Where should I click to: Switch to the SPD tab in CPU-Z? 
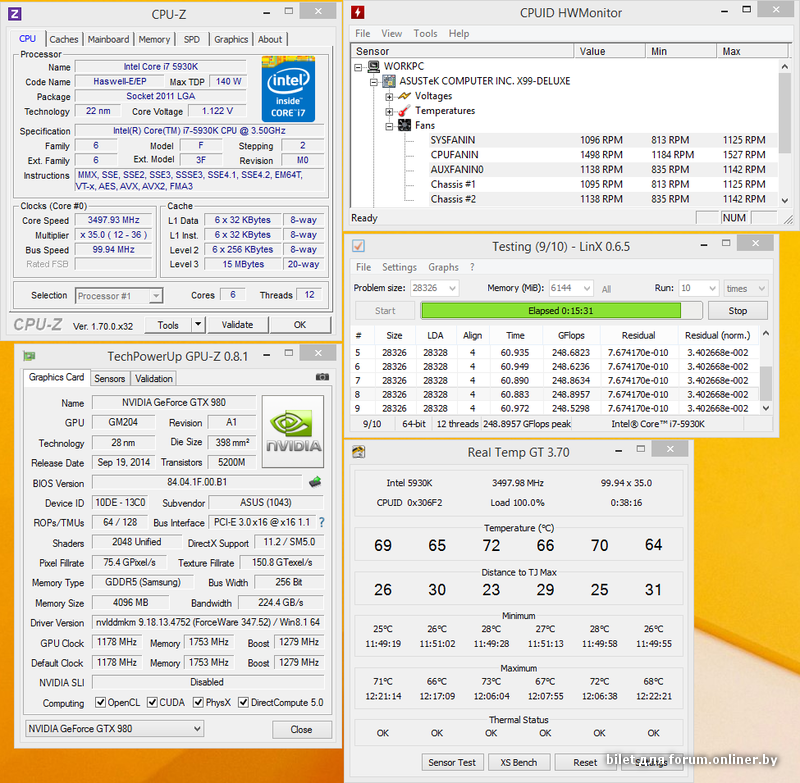coord(192,39)
